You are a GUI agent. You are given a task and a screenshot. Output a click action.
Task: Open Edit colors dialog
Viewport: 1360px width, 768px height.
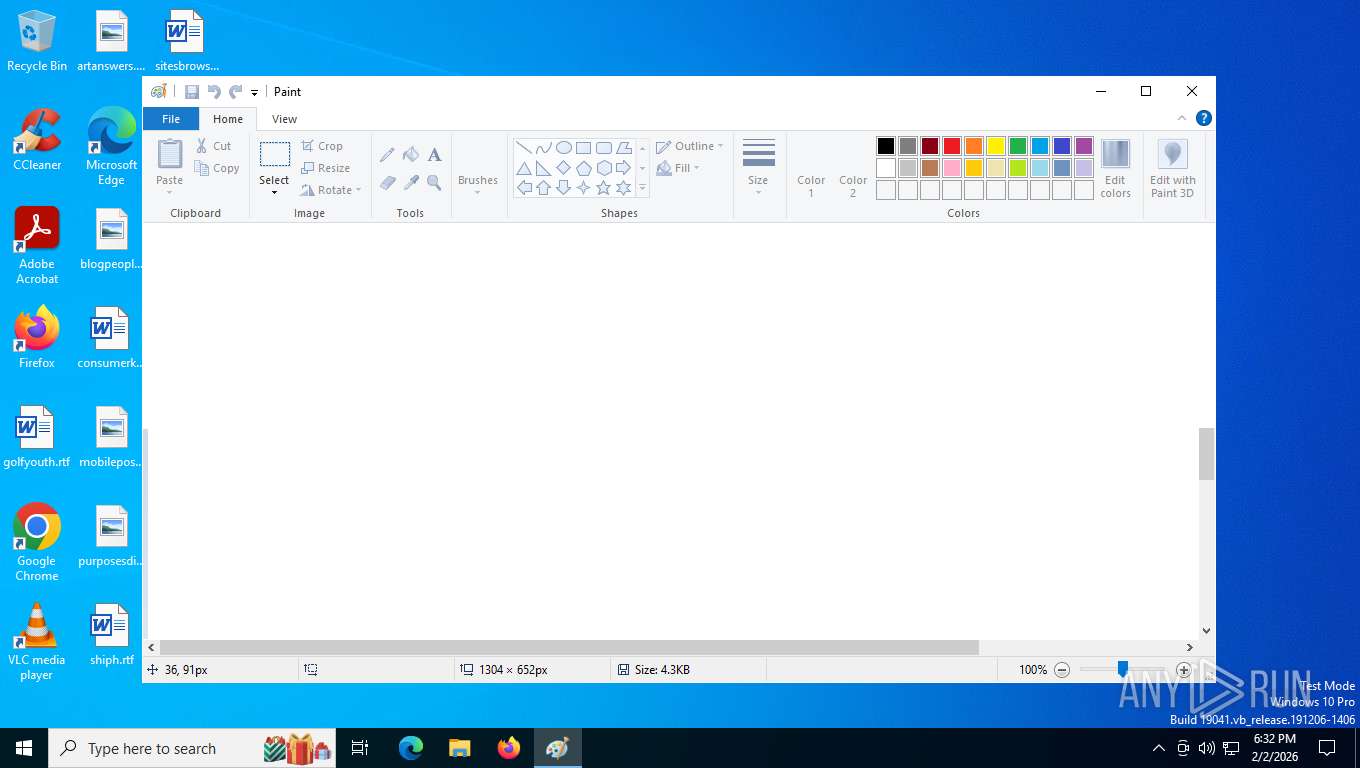pos(1115,168)
